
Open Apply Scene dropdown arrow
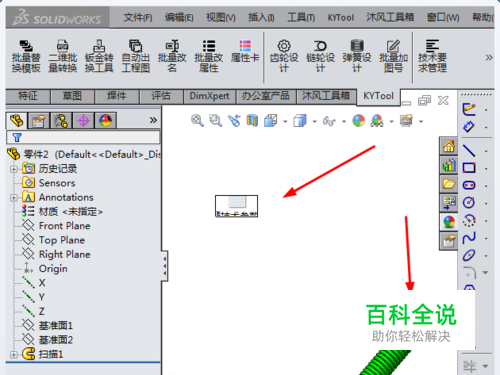pos(392,122)
